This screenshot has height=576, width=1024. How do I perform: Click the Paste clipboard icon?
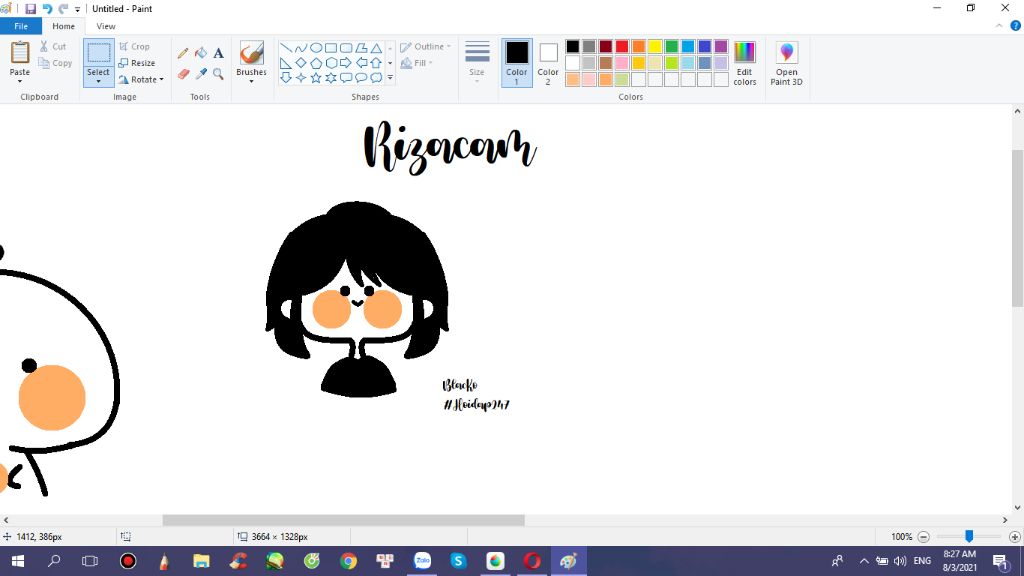click(x=20, y=52)
